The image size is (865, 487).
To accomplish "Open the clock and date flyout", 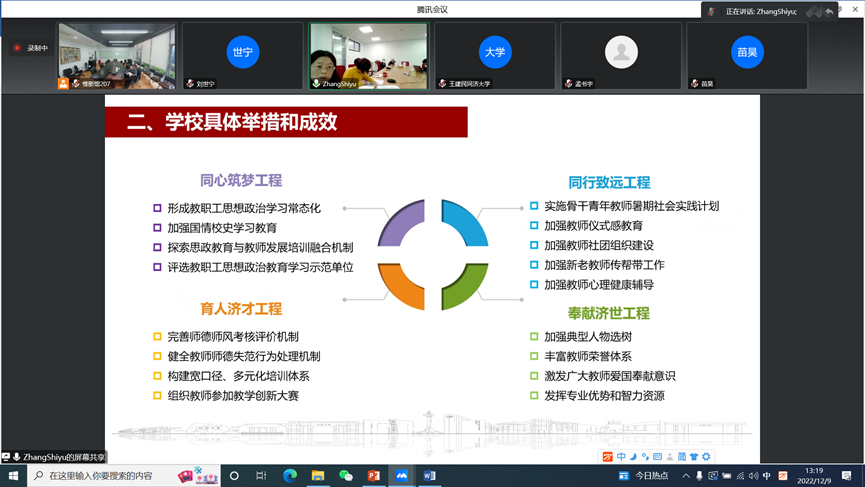I will tap(814, 476).
